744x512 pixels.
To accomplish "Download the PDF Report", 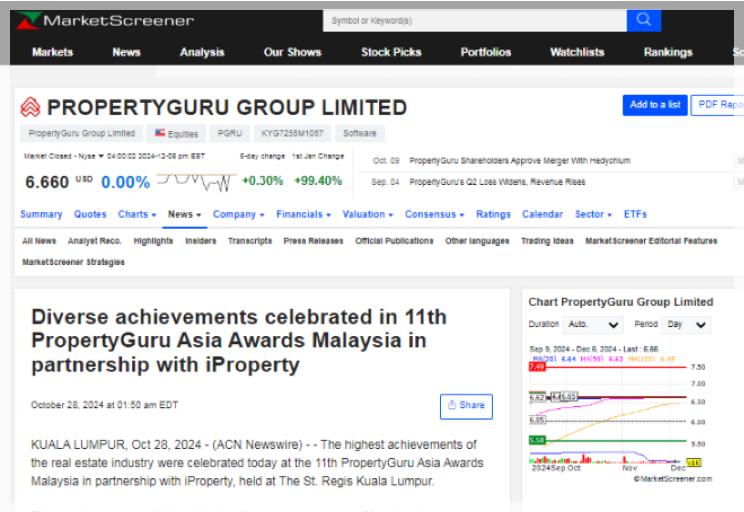I will point(719,105).
